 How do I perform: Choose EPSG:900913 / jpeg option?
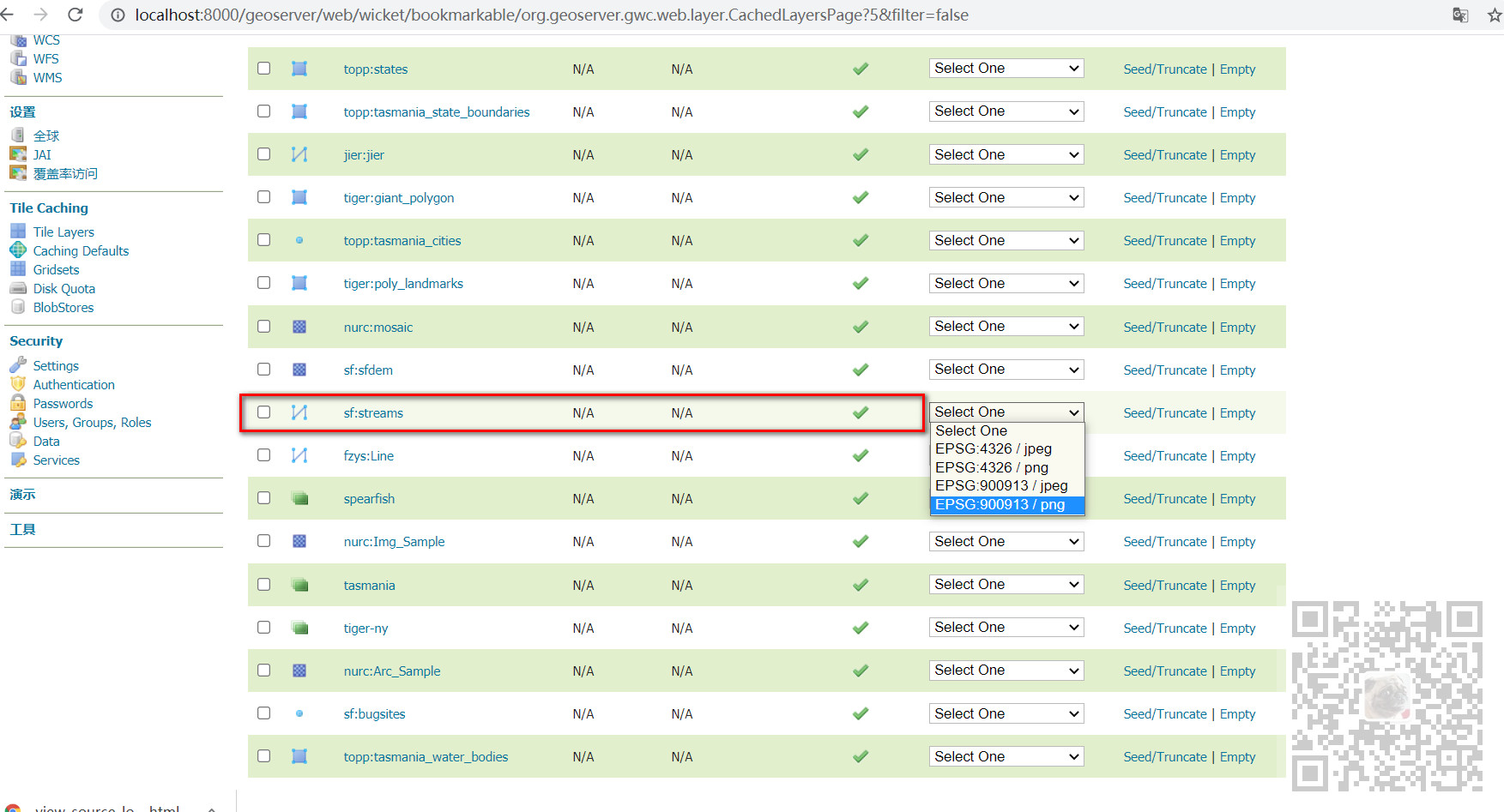tap(1007, 485)
